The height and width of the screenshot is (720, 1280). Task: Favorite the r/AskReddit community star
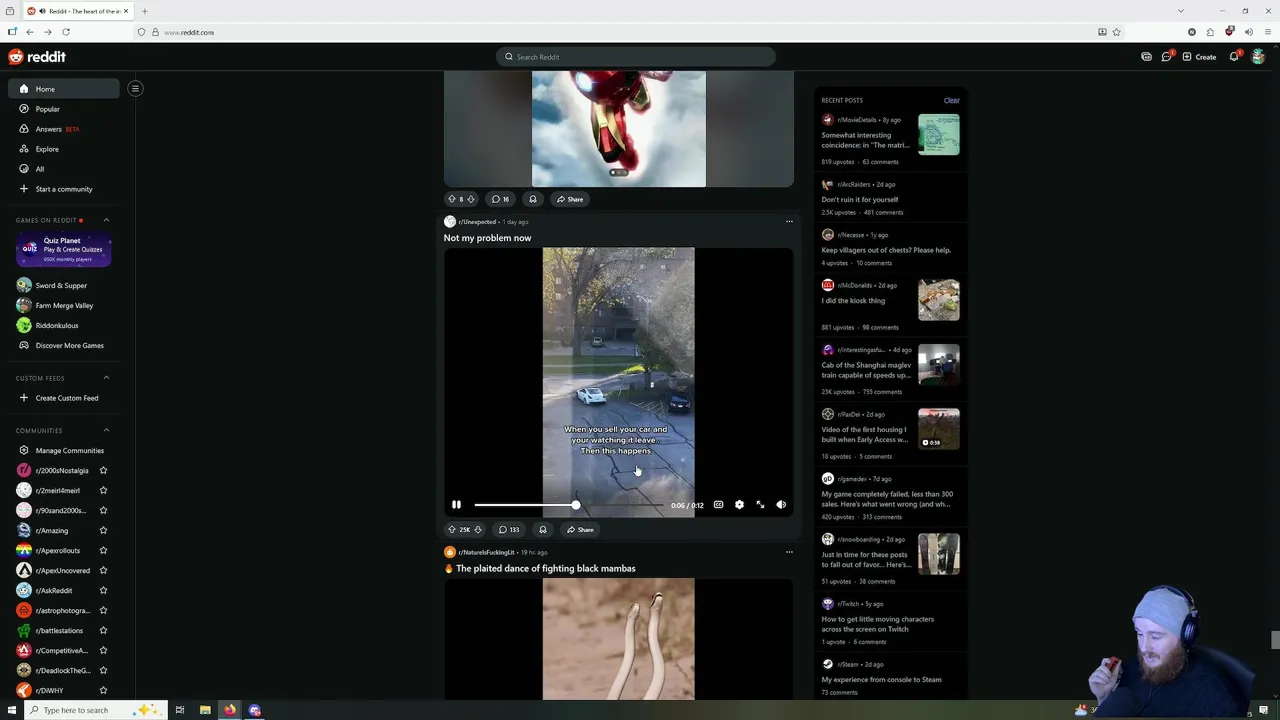pyautogui.click(x=103, y=590)
